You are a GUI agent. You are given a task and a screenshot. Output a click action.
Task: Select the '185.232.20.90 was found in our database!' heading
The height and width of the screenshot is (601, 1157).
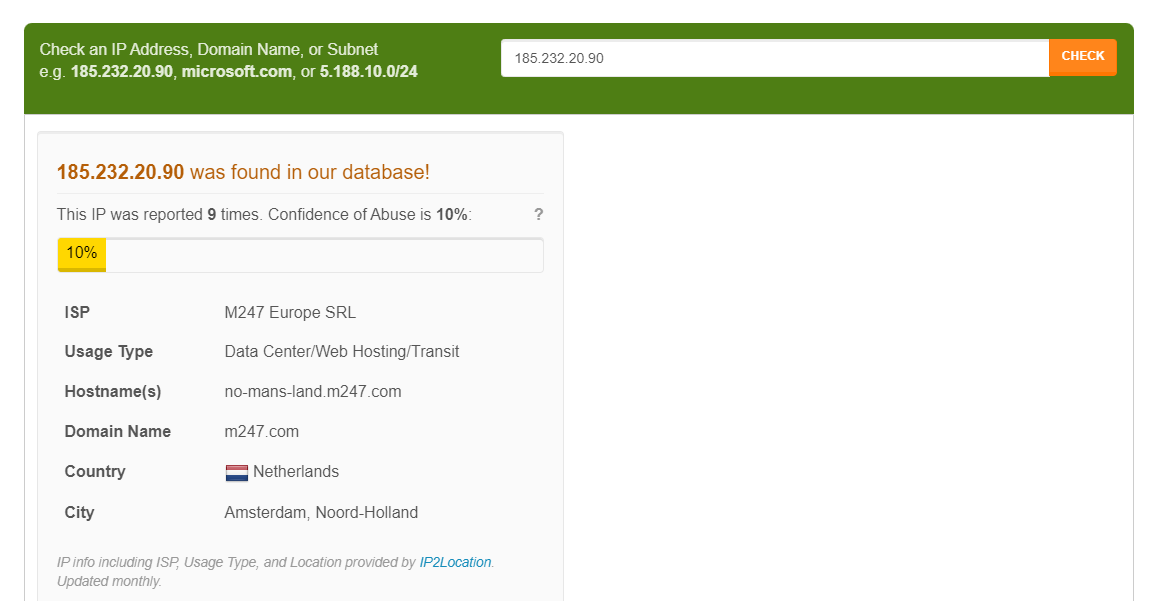[x=244, y=172]
